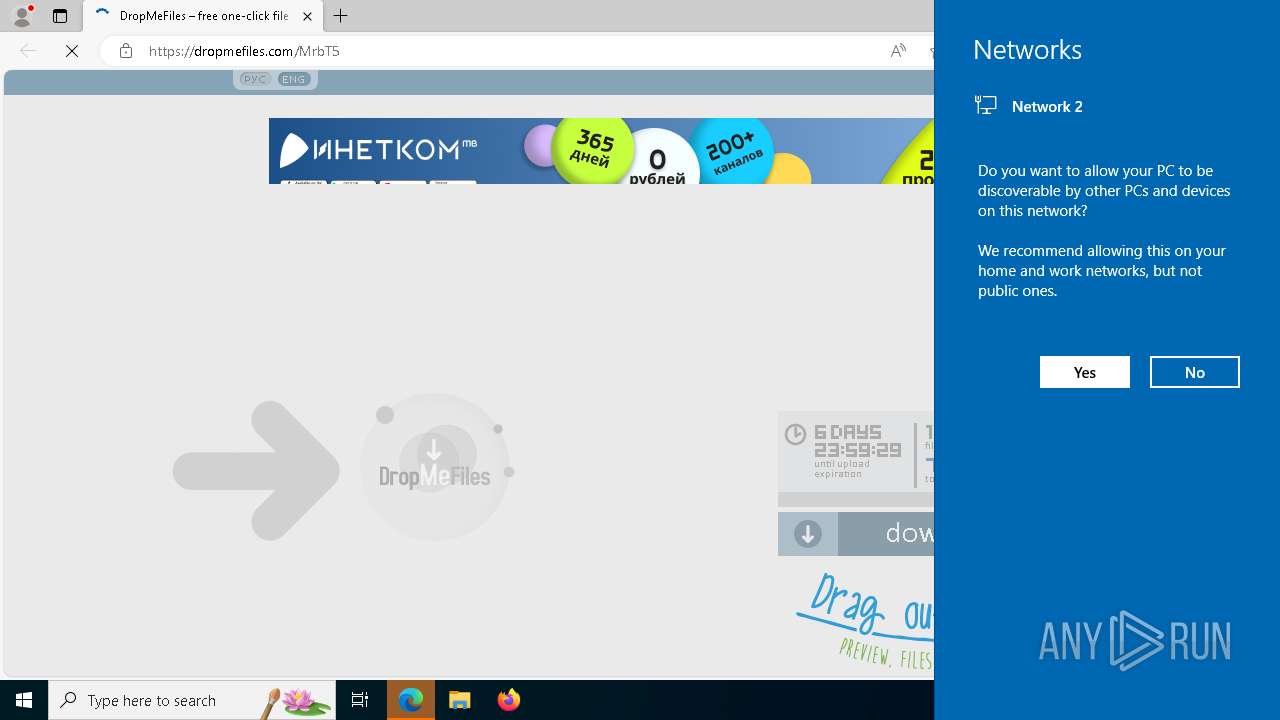Toggle Read aloud in address bar
The height and width of the screenshot is (720, 1280).
tap(898, 51)
